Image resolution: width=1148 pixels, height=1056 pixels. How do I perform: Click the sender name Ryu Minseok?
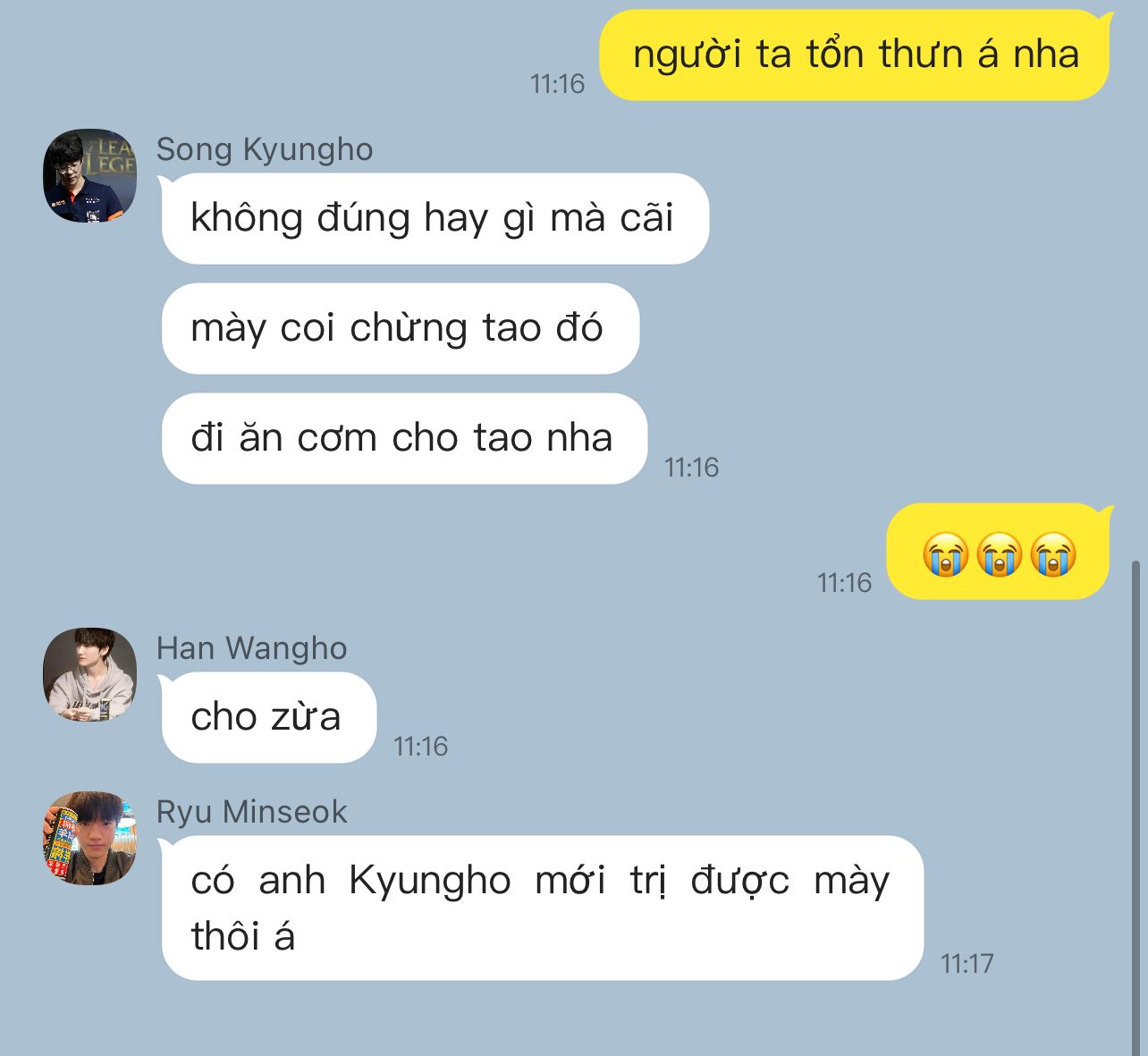click(251, 812)
